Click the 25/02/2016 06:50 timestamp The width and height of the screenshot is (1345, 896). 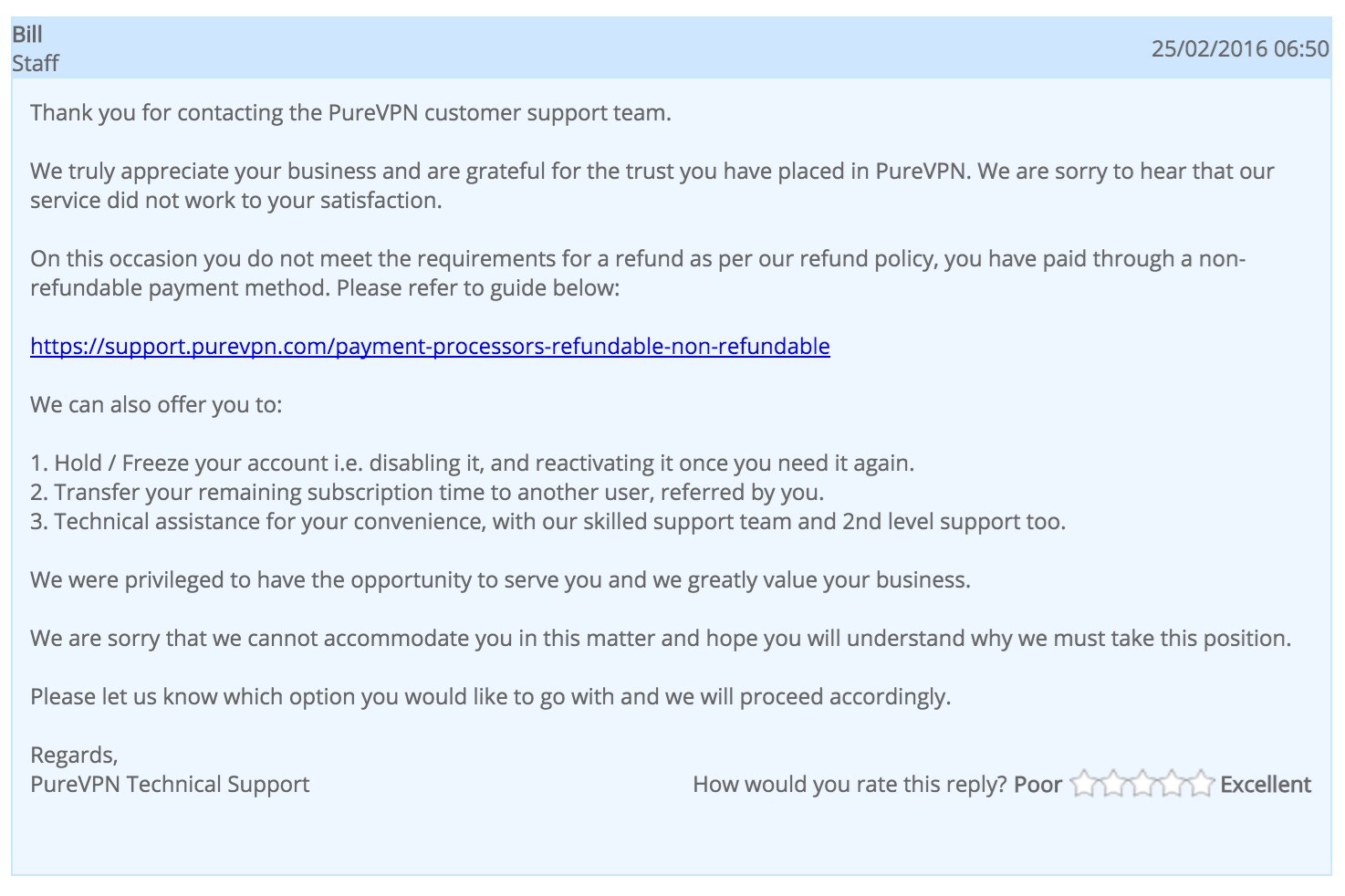click(1239, 48)
